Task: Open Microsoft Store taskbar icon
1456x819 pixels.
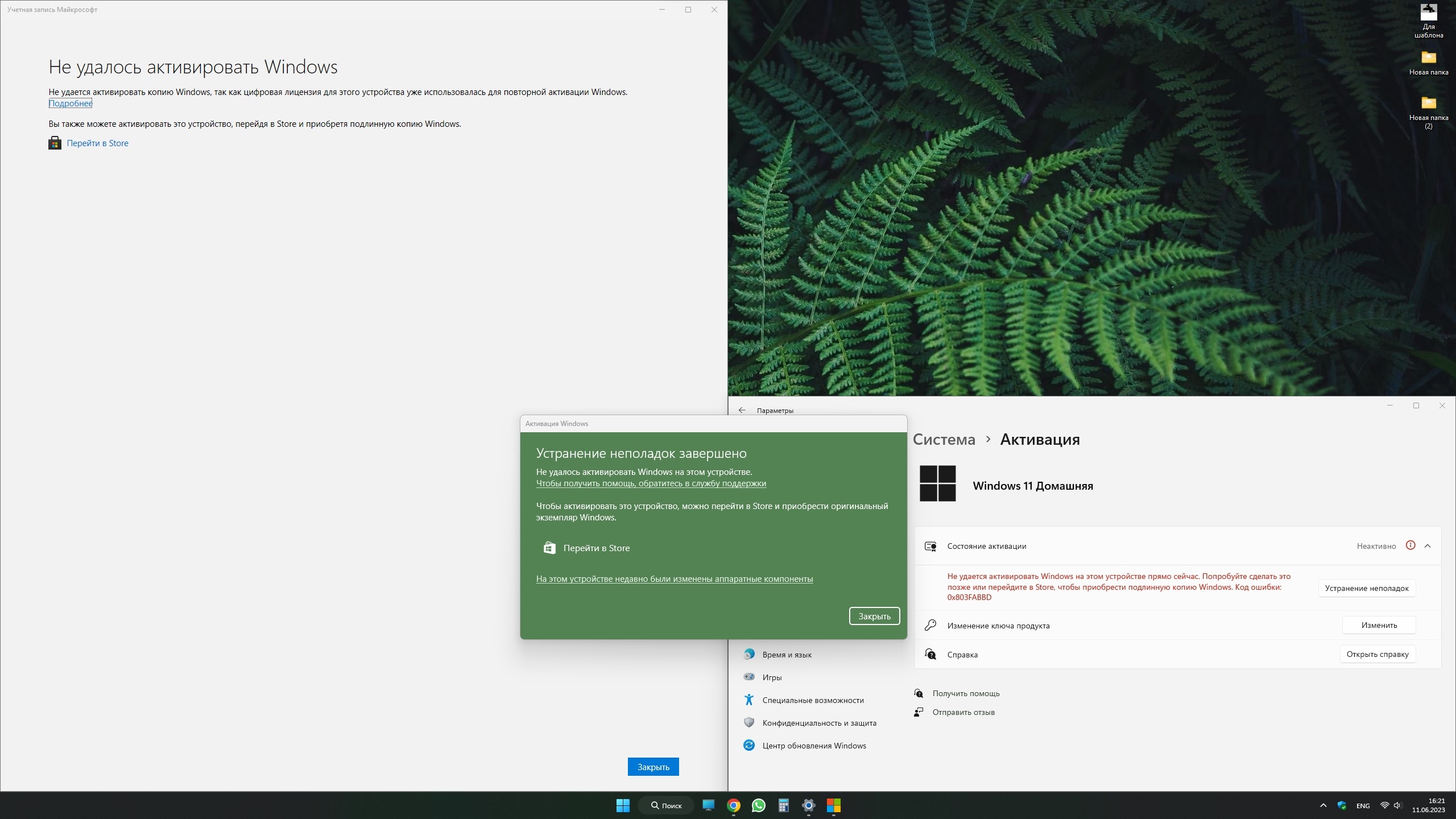Action: coord(834,805)
